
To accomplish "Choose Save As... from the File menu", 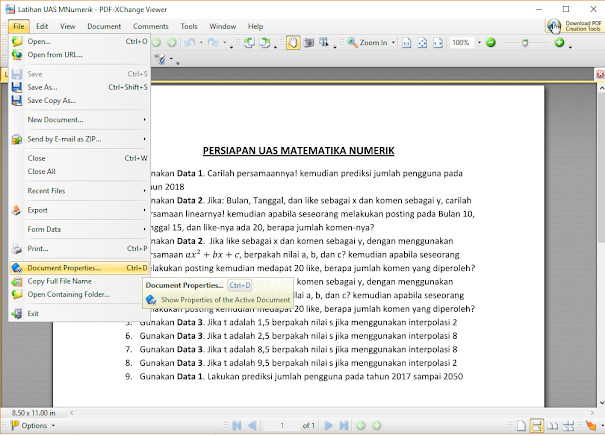I will click(79, 87).
